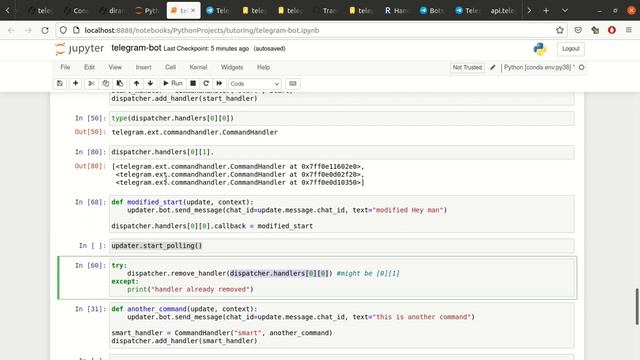Move selected cell down with arrow icon
Viewport: 640px width, 360px height.
tap(150, 84)
